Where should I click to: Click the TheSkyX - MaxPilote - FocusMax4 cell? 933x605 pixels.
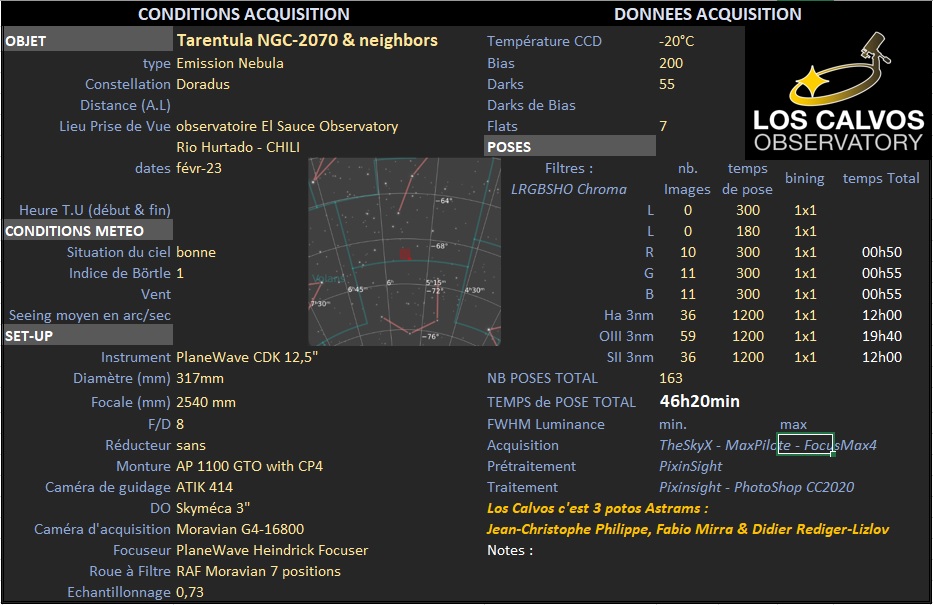tap(768, 445)
